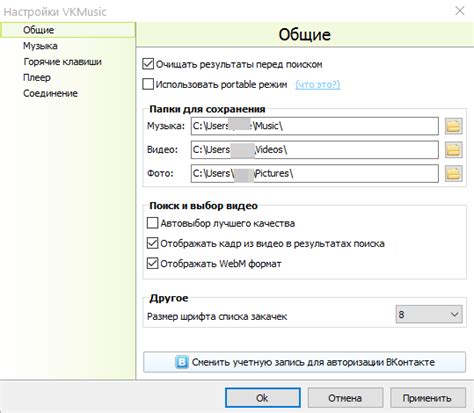Image resolution: width=474 pixels, height=413 pixels.
Task: Browse folder for Музыка save path
Action: (x=454, y=126)
